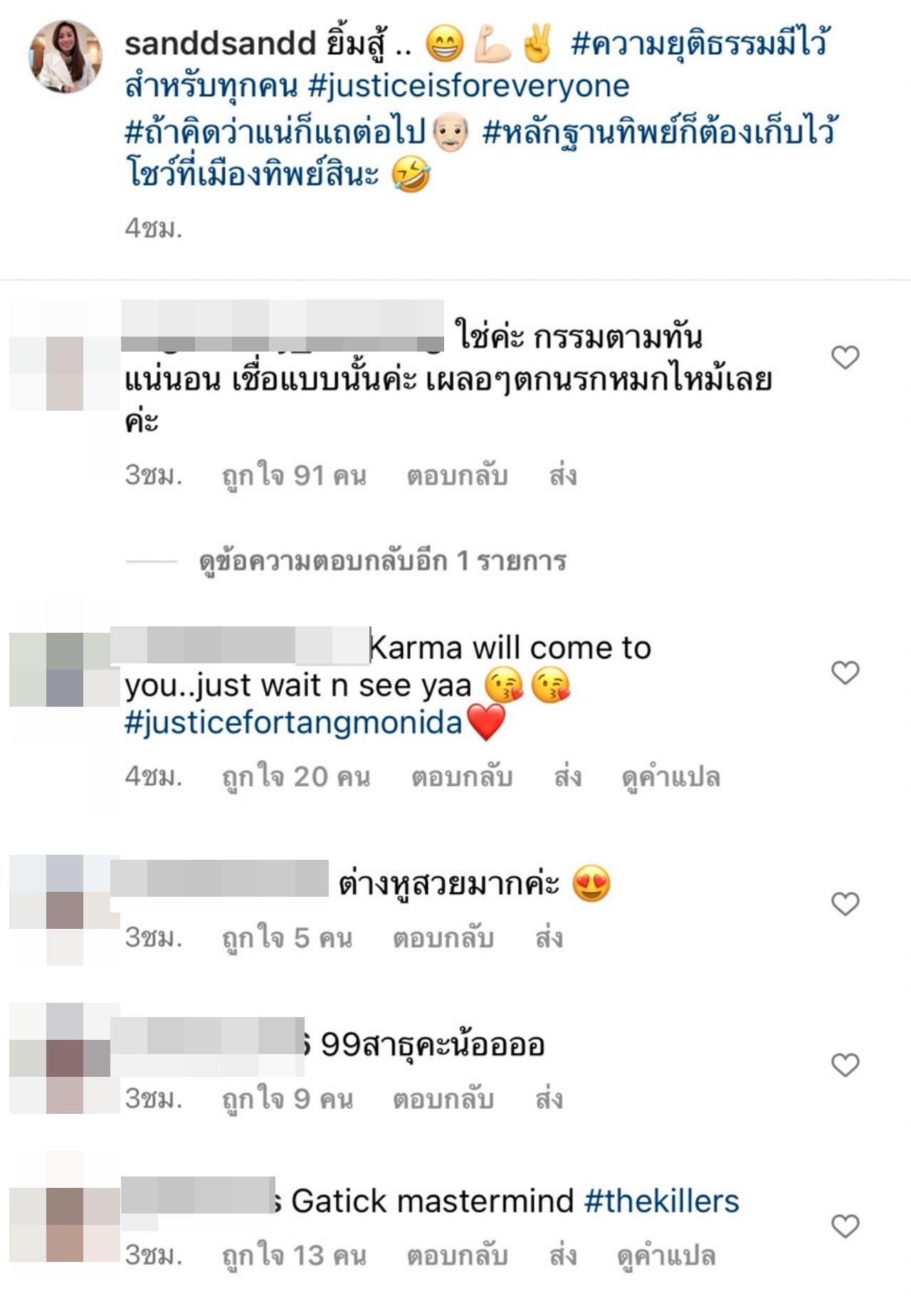Screen dimensions: 911x1316
Task: Like the 'Karma will come to you' comment
Action: click(x=845, y=673)
